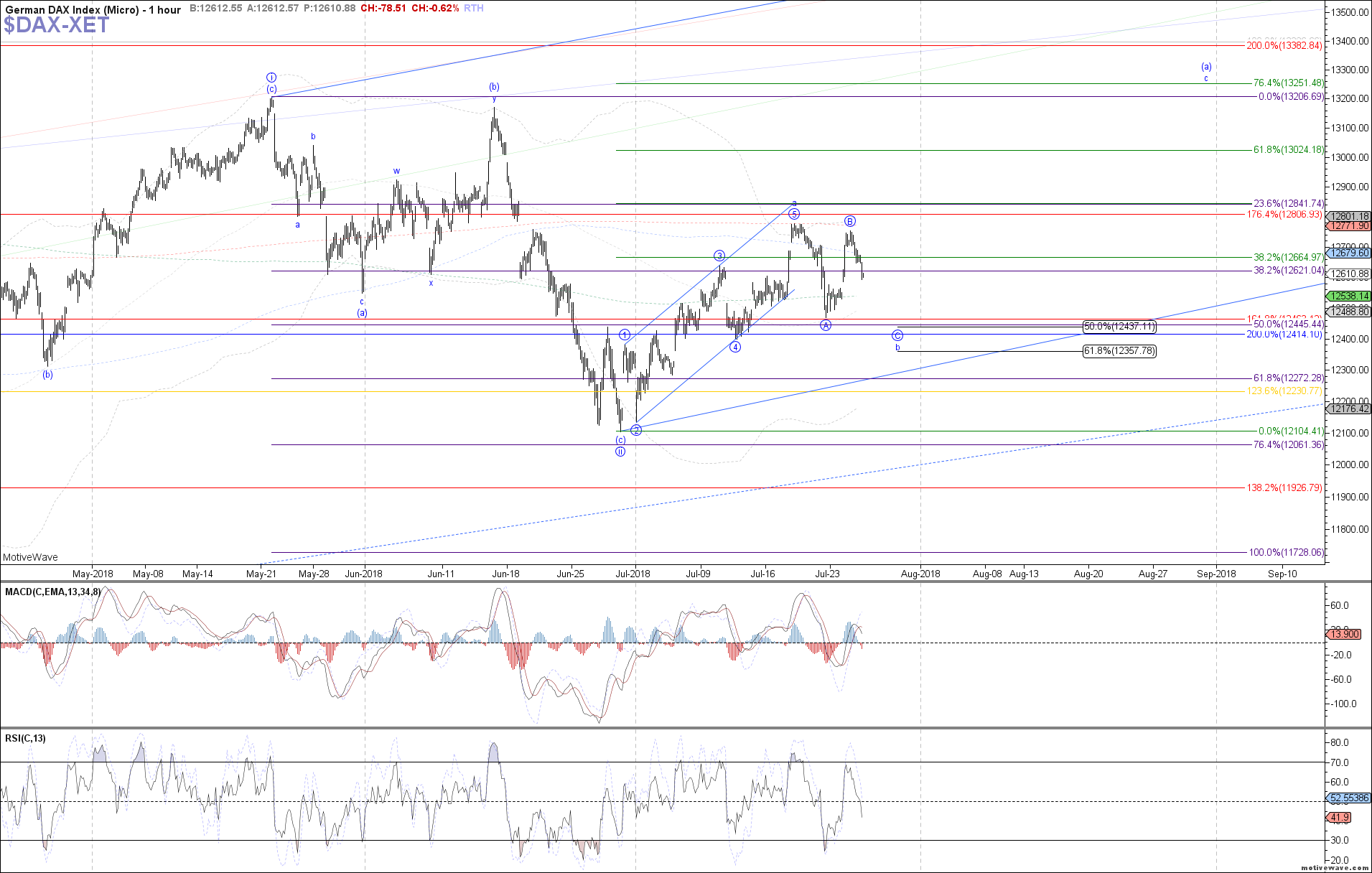Click the RSI(C,13) indicator title
This screenshot has height=873, width=1372.
pyautogui.click(x=25, y=738)
